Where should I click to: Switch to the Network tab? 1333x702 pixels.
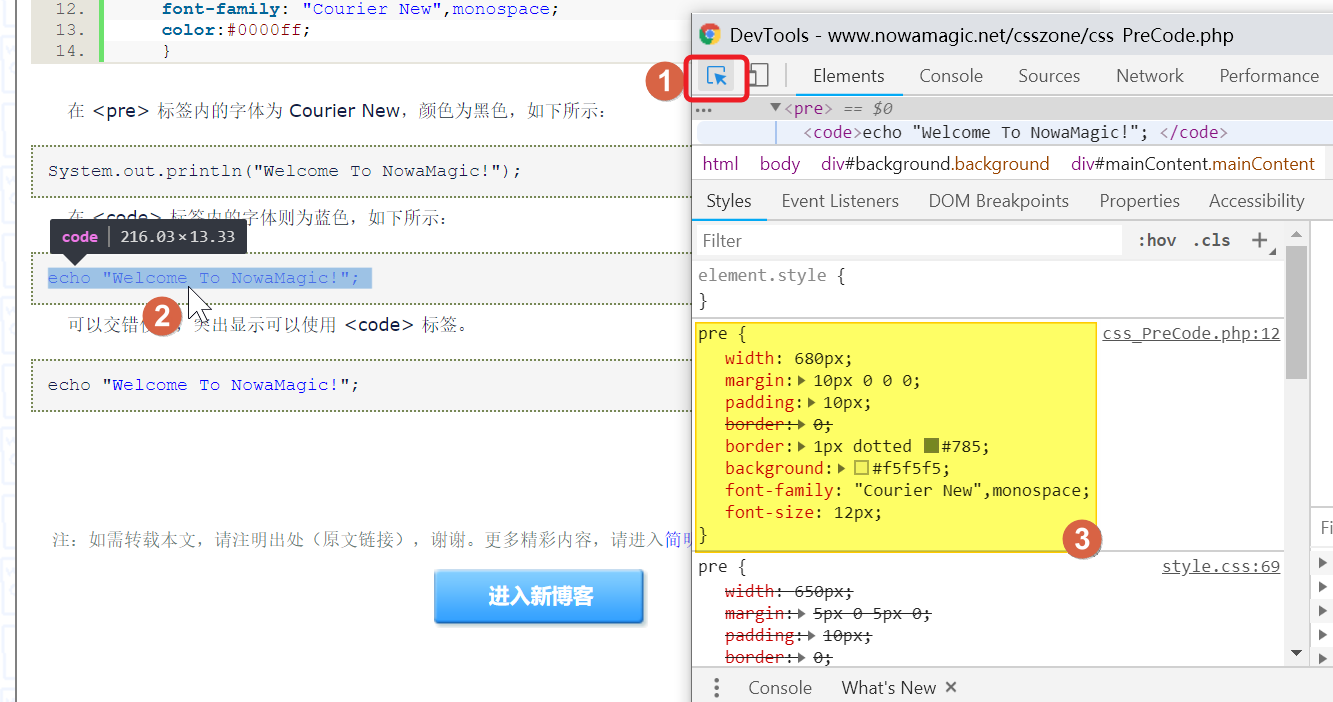coord(1149,76)
